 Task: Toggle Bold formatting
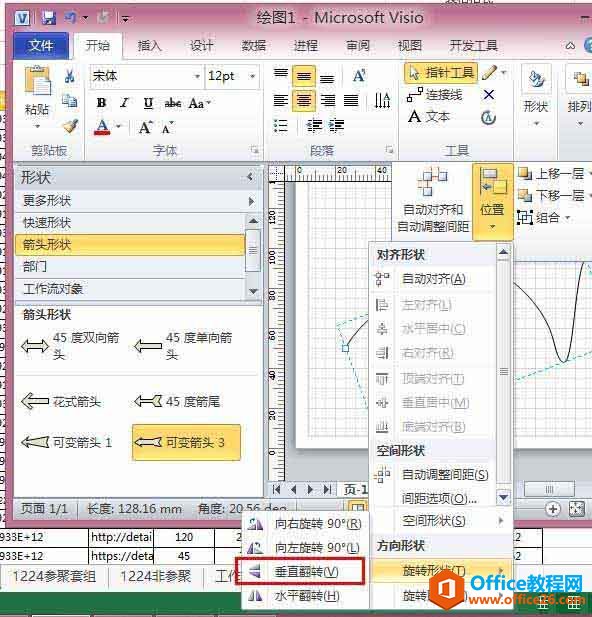tap(102, 103)
